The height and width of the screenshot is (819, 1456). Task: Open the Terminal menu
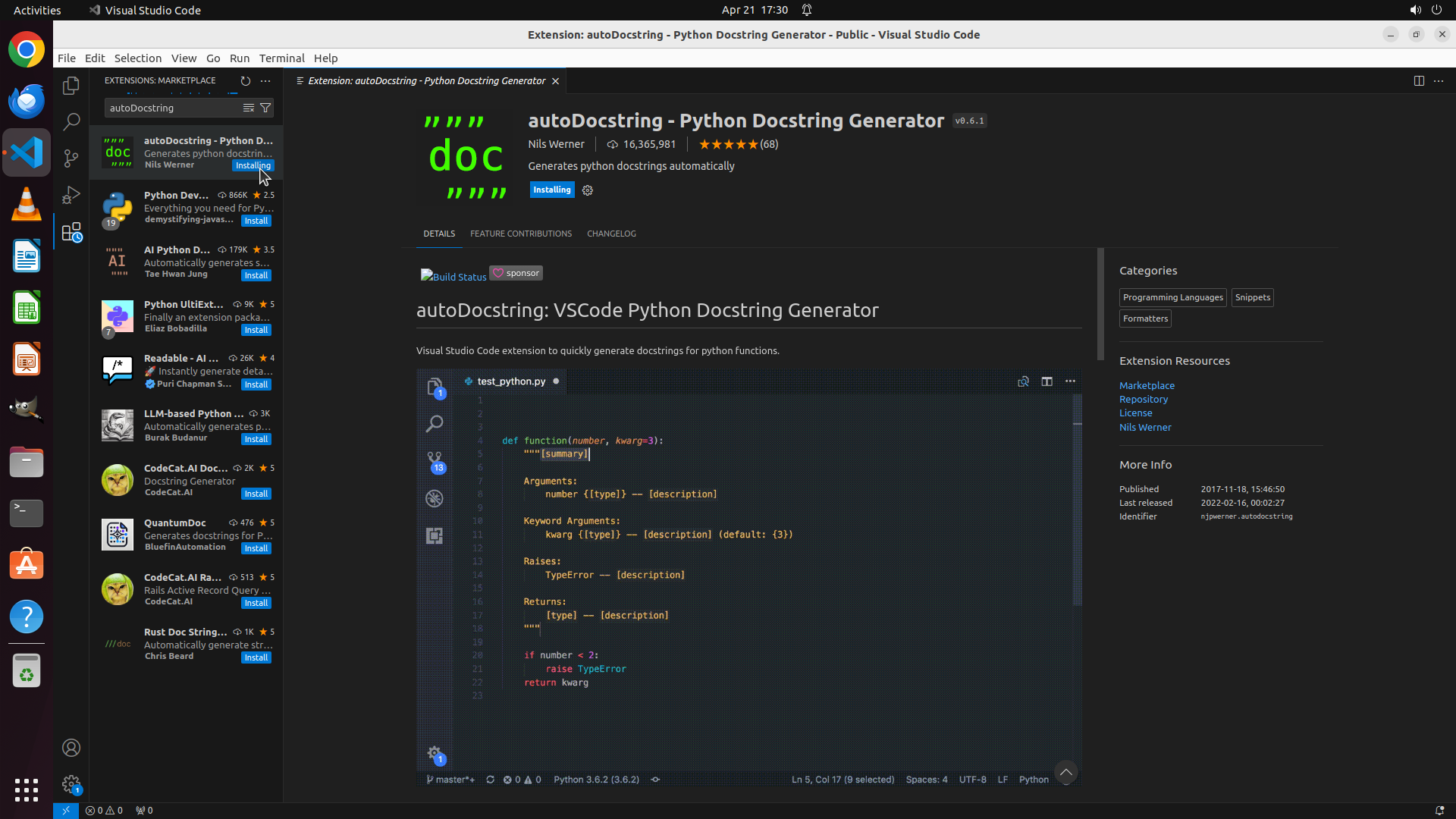281,58
